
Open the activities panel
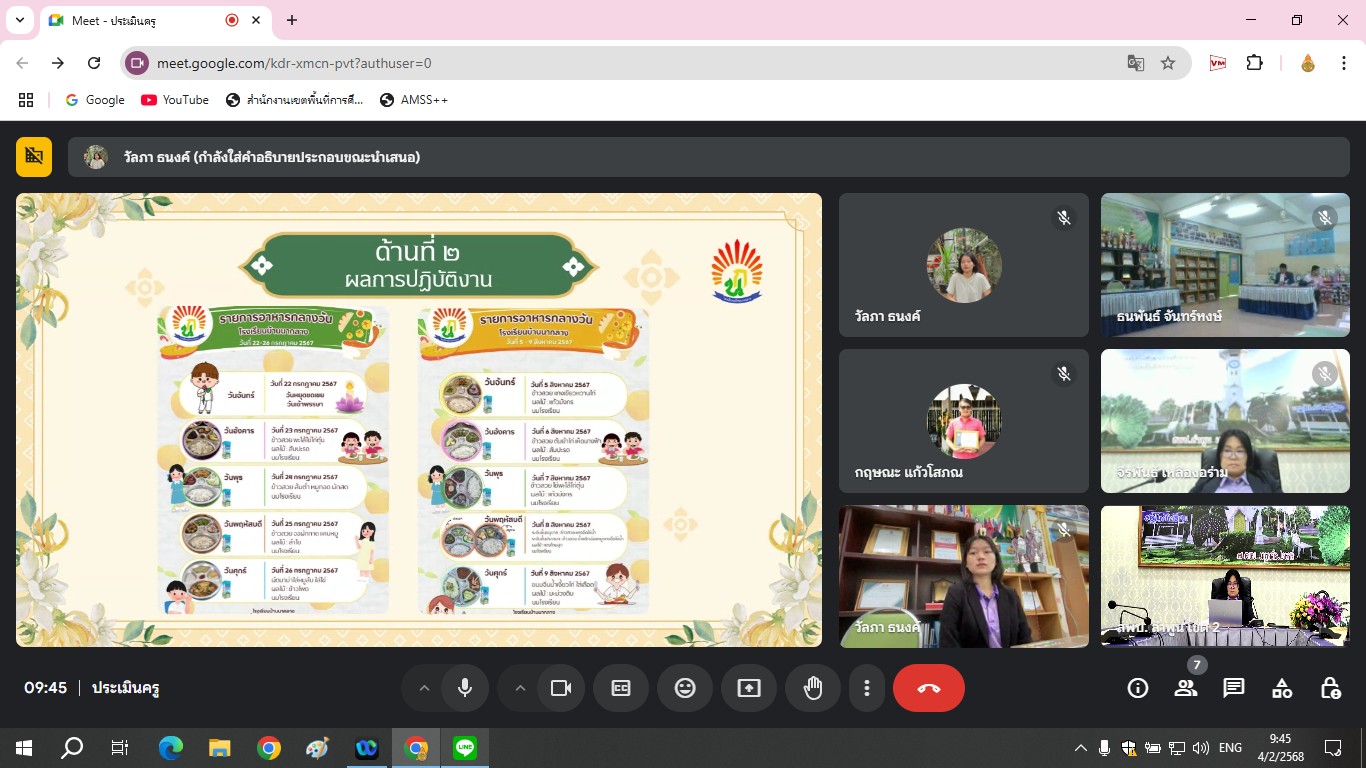(1282, 688)
